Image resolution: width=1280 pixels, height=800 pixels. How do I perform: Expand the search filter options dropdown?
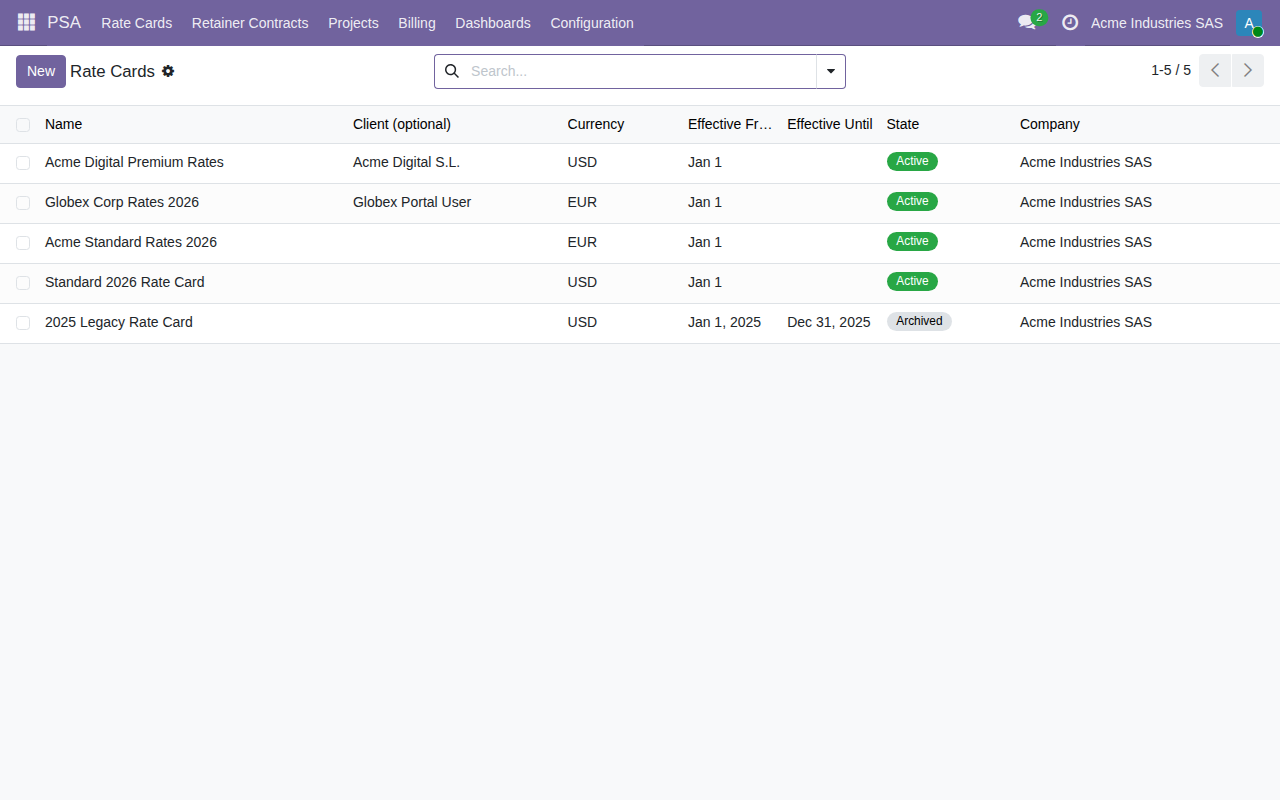pos(831,71)
